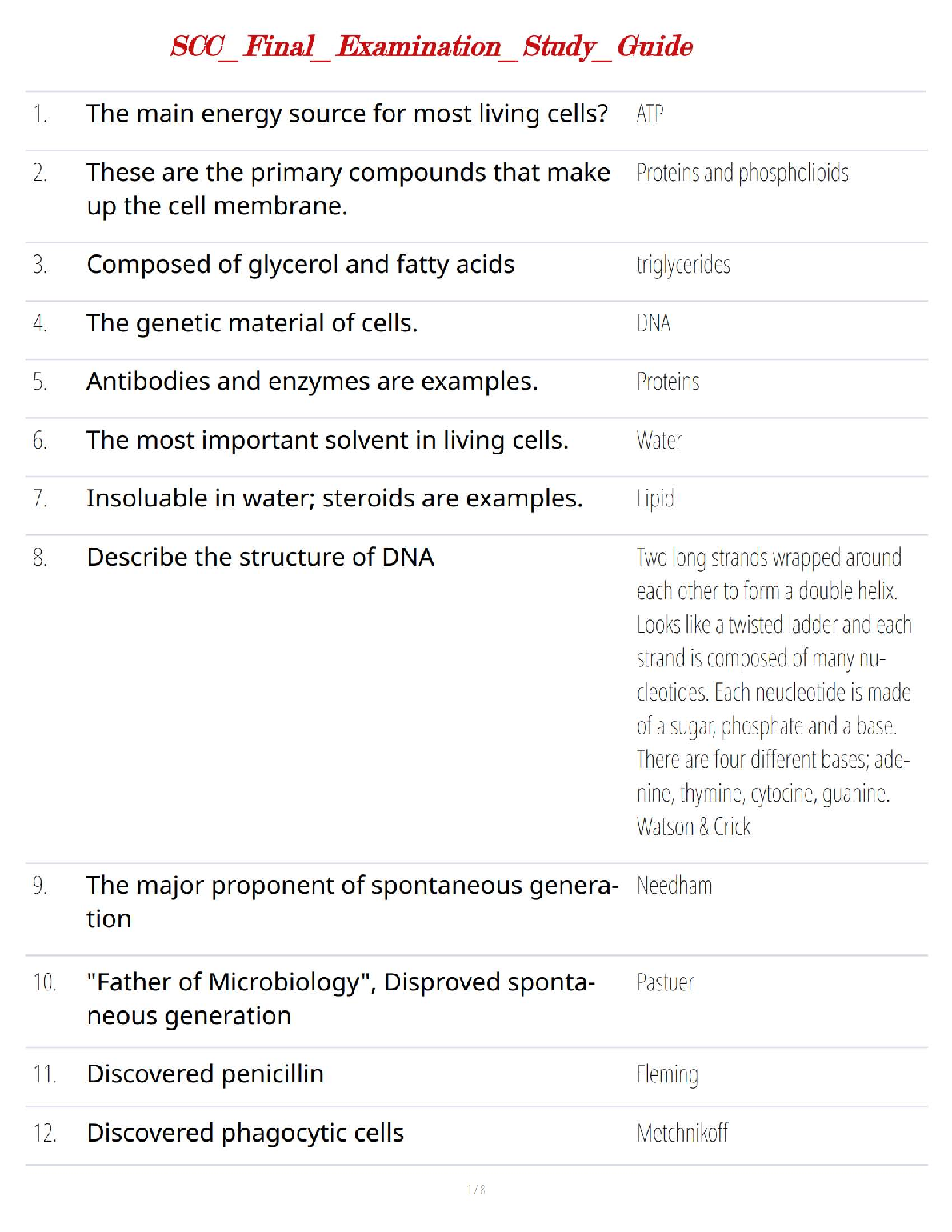Click the most important solvent question
This screenshot has width=952, height=1232.
click(326, 440)
